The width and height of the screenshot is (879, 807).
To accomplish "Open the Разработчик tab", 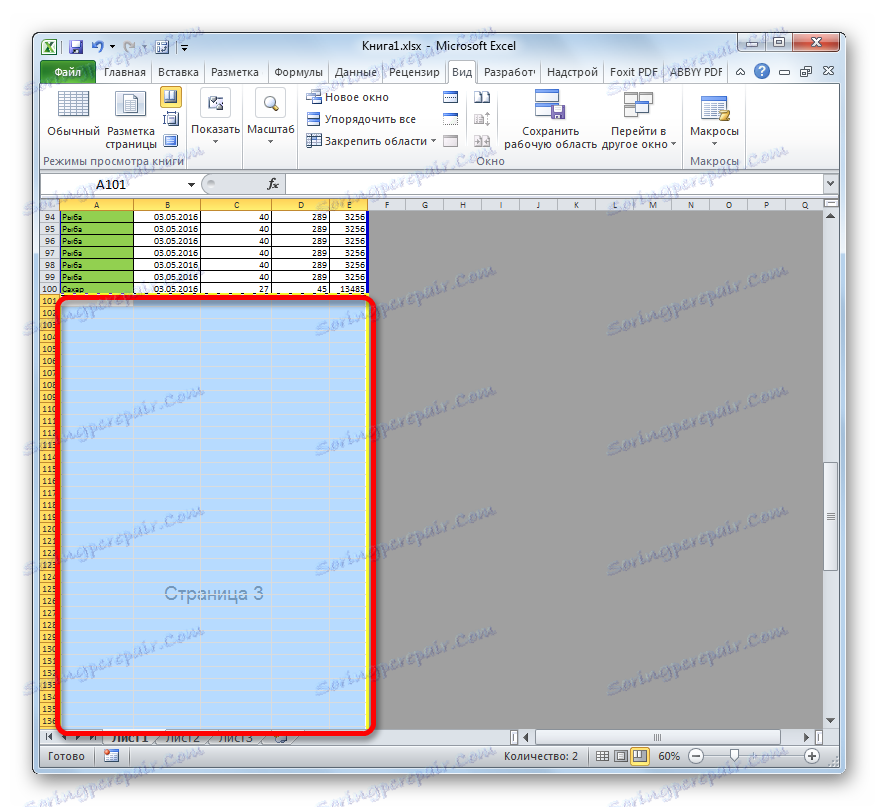I will coord(509,72).
